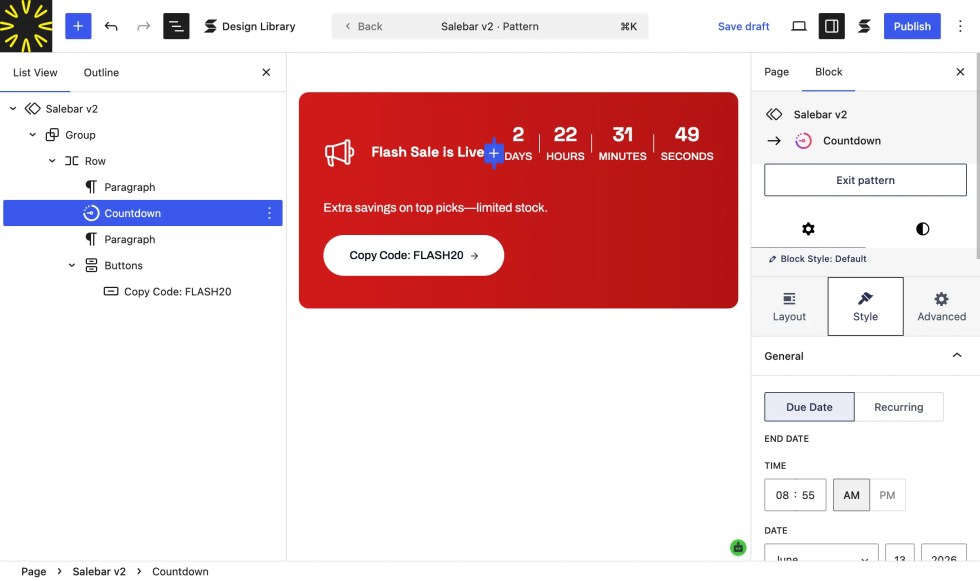Click the DAYS countdown digit
Screen dimensions: 980x581
click(518, 134)
